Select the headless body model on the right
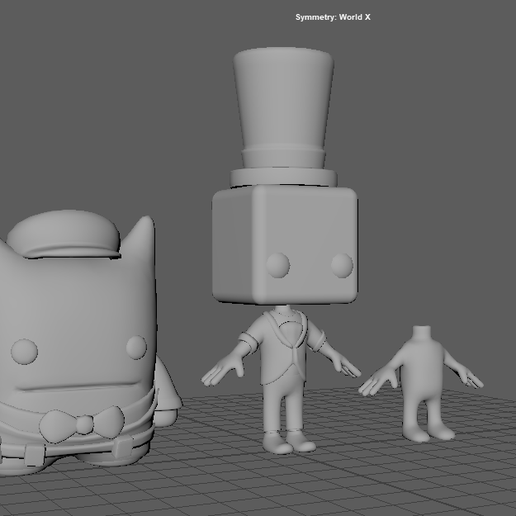This screenshot has height=516, width=516. 421,383
